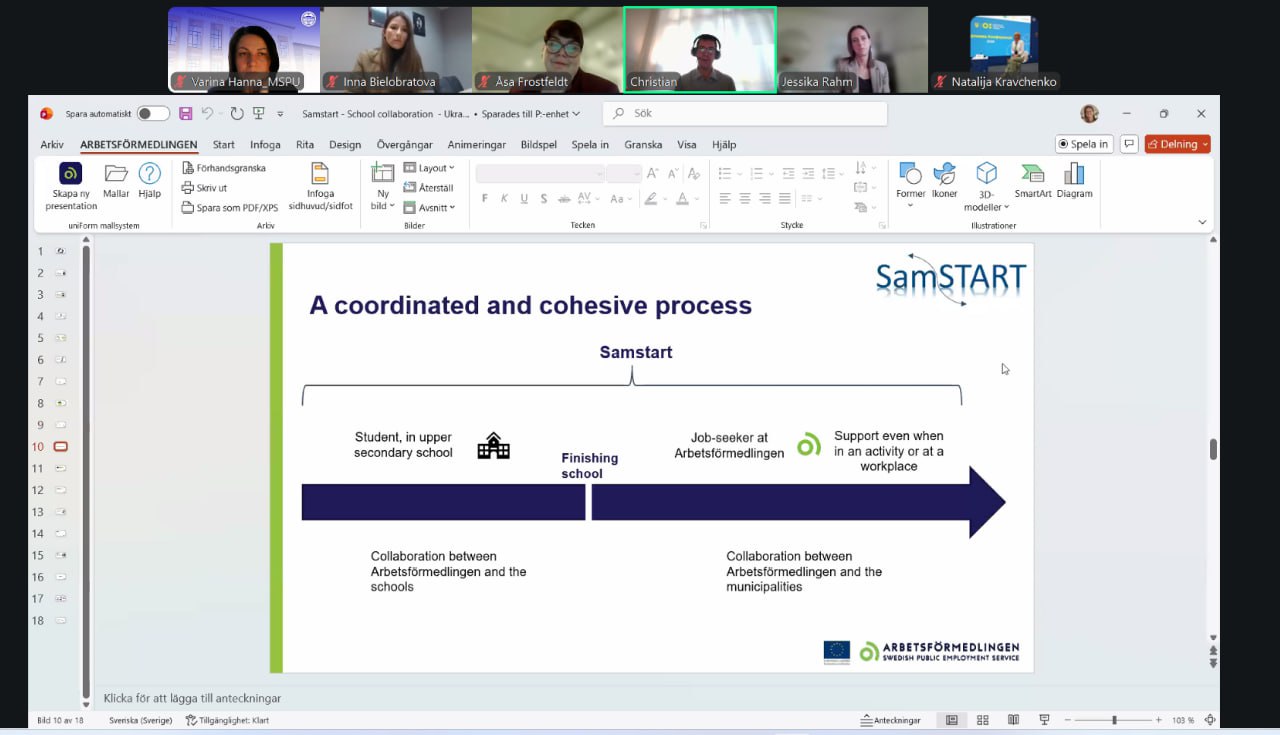Switch to reading view in status bar
The image size is (1280, 735).
(1013, 720)
